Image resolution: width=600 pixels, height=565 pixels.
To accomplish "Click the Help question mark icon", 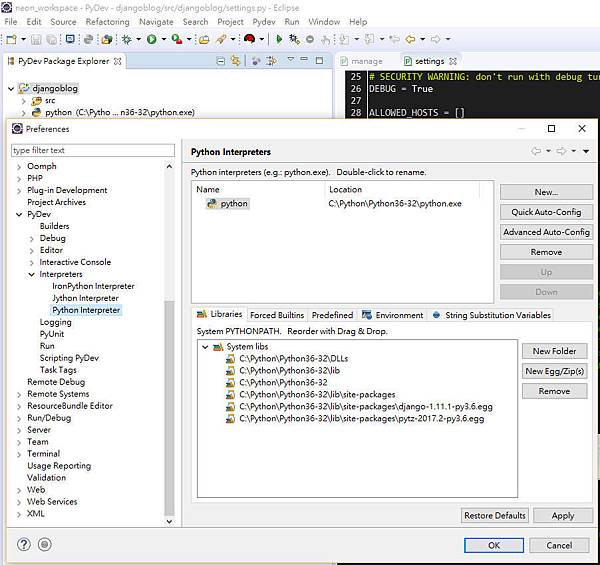I will pyautogui.click(x=24, y=545).
